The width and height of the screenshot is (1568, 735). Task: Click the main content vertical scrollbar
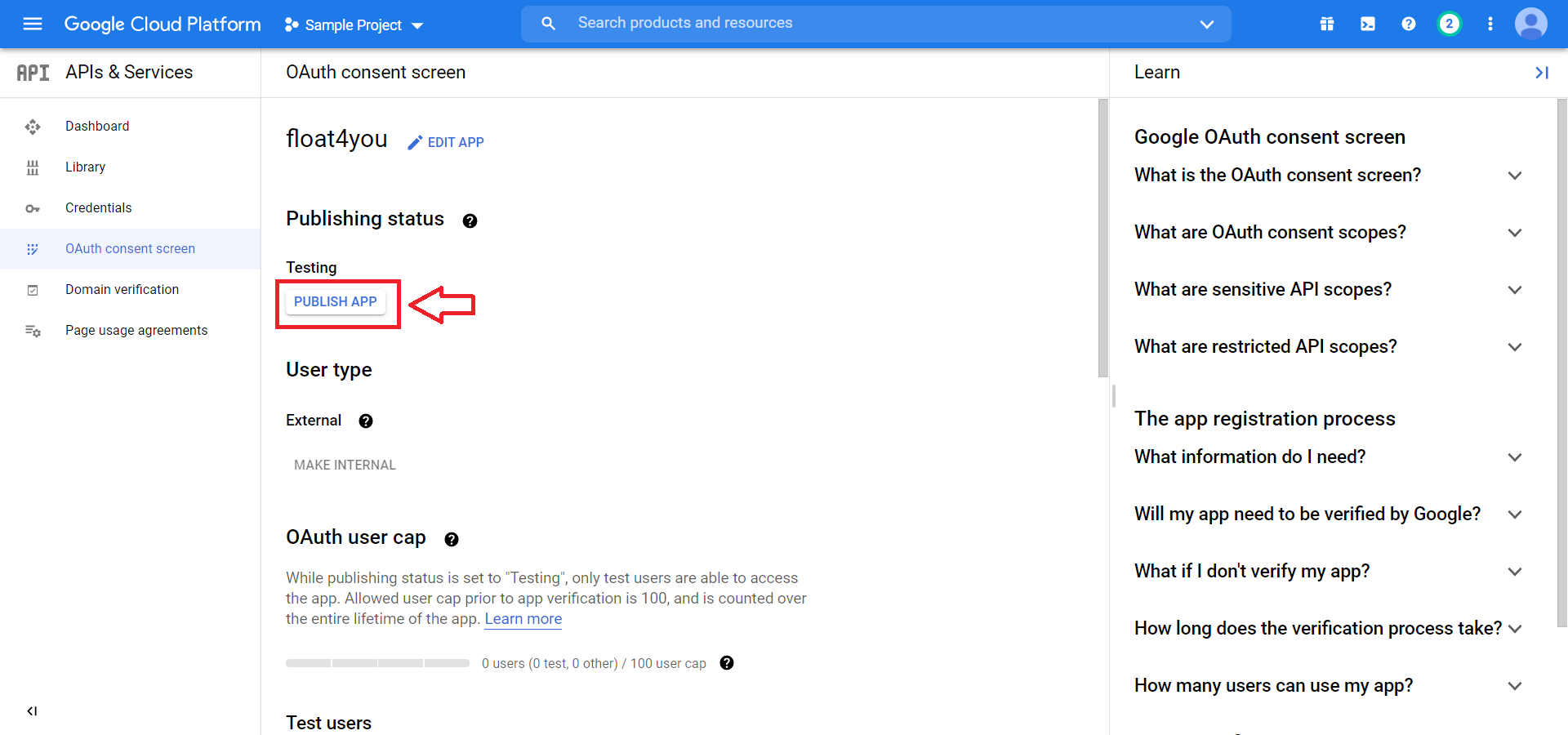click(x=1103, y=238)
